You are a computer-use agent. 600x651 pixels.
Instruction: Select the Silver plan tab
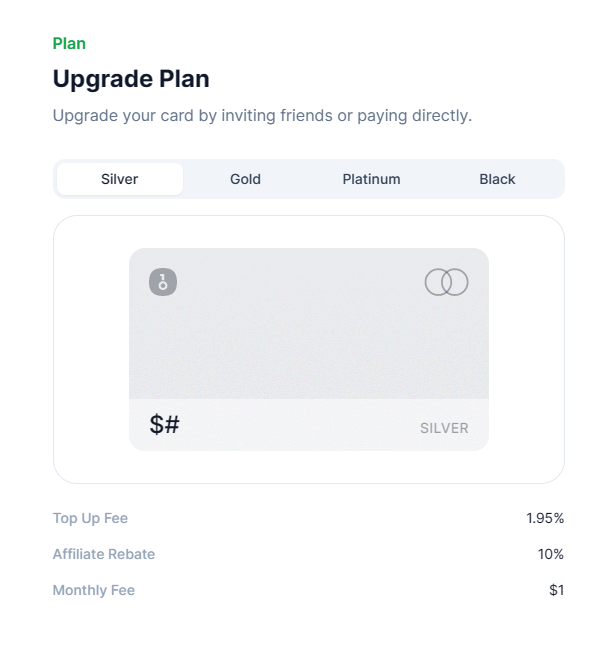120,179
